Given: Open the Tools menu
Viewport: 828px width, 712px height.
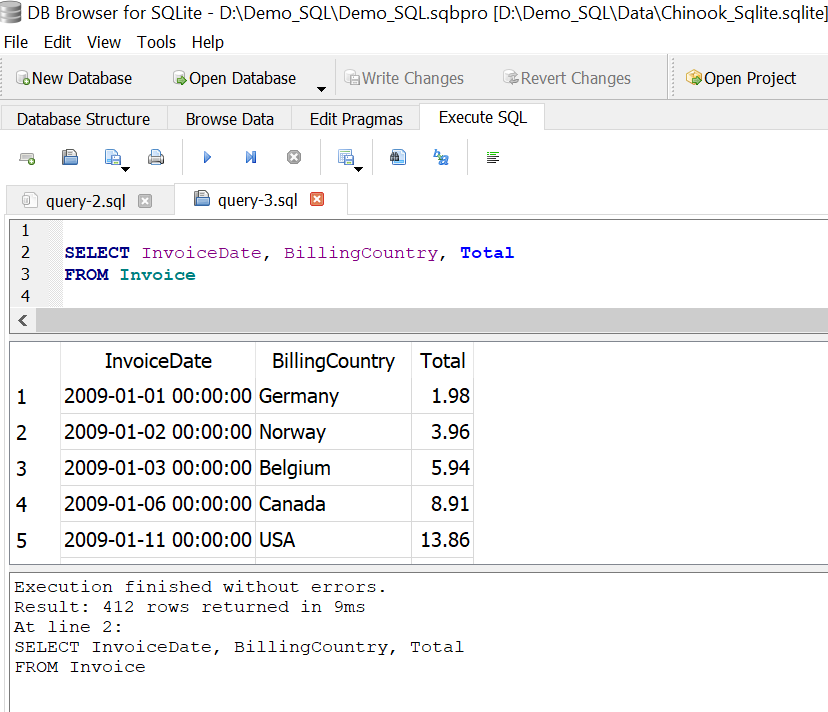Looking at the screenshot, I should point(156,42).
